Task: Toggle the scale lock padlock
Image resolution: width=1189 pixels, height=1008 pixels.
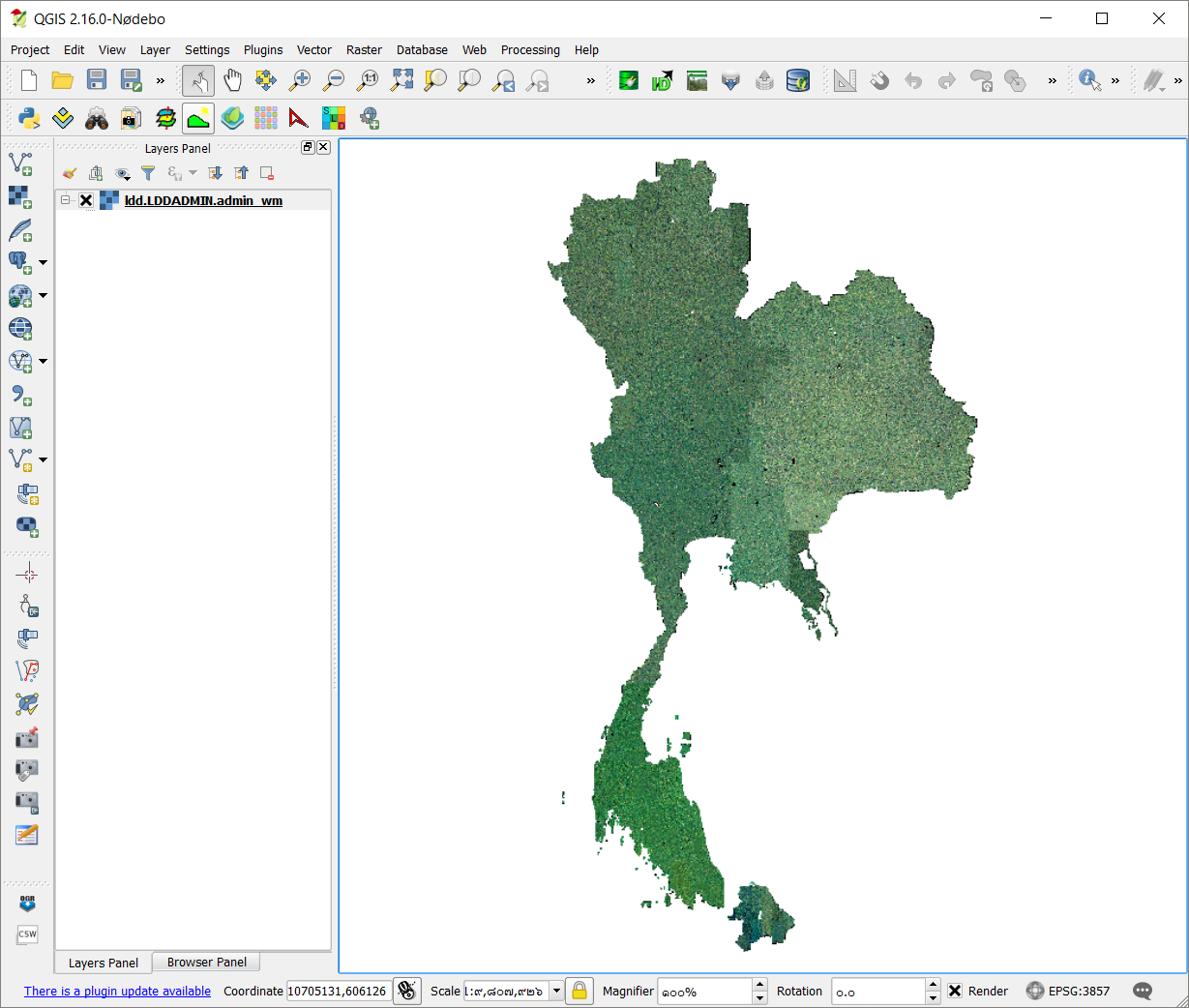Action: pyautogui.click(x=579, y=991)
